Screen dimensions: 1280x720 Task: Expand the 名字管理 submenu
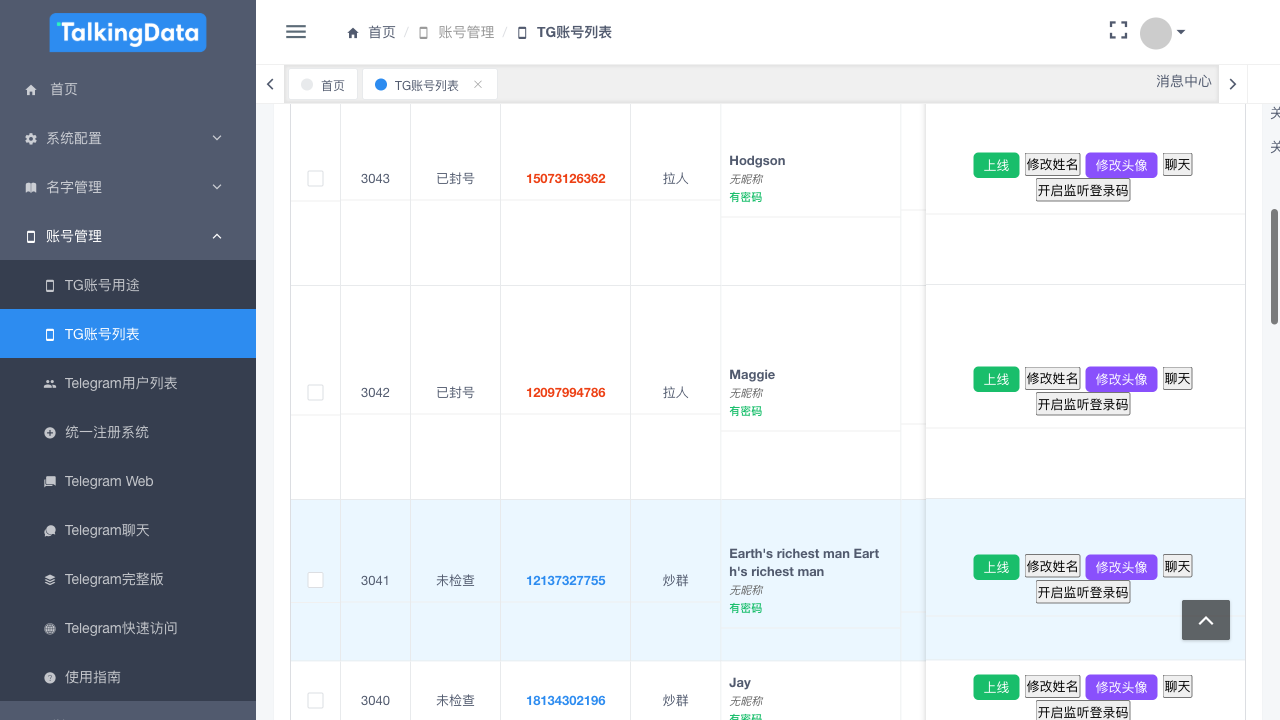[128, 187]
